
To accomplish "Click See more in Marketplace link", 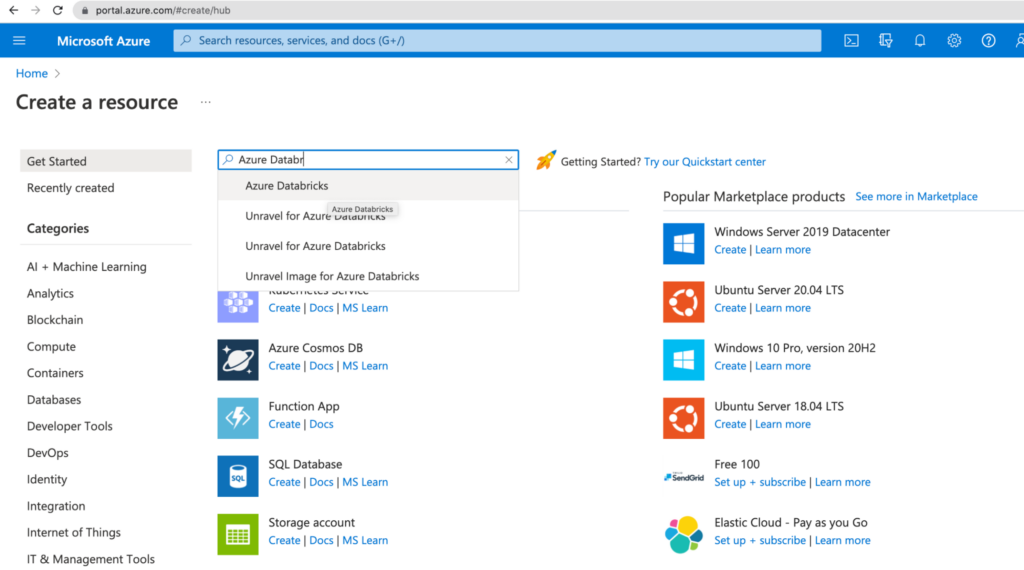I will 916,197.
